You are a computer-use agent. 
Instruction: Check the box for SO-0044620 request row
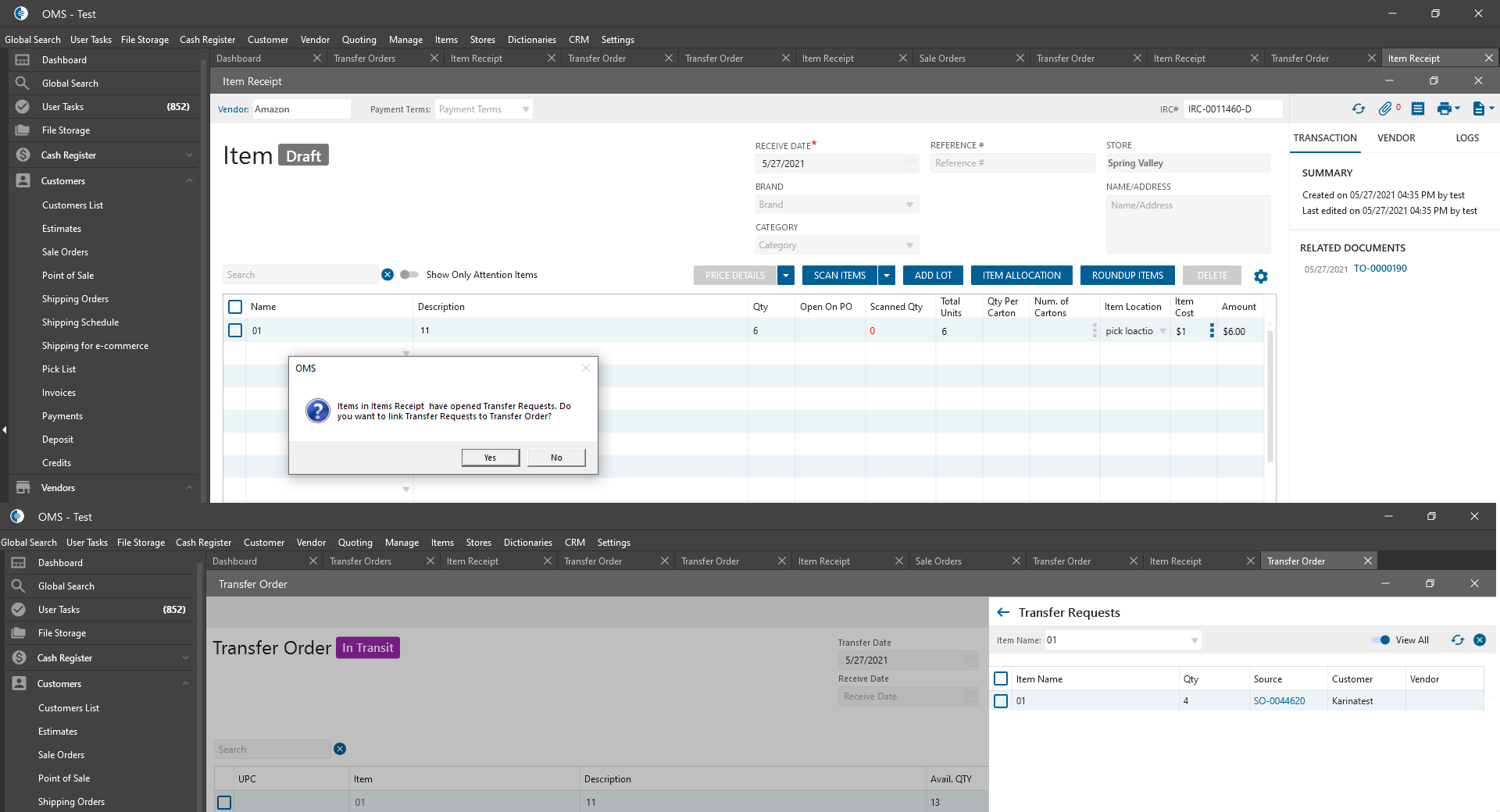pyautogui.click(x=1001, y=701)
